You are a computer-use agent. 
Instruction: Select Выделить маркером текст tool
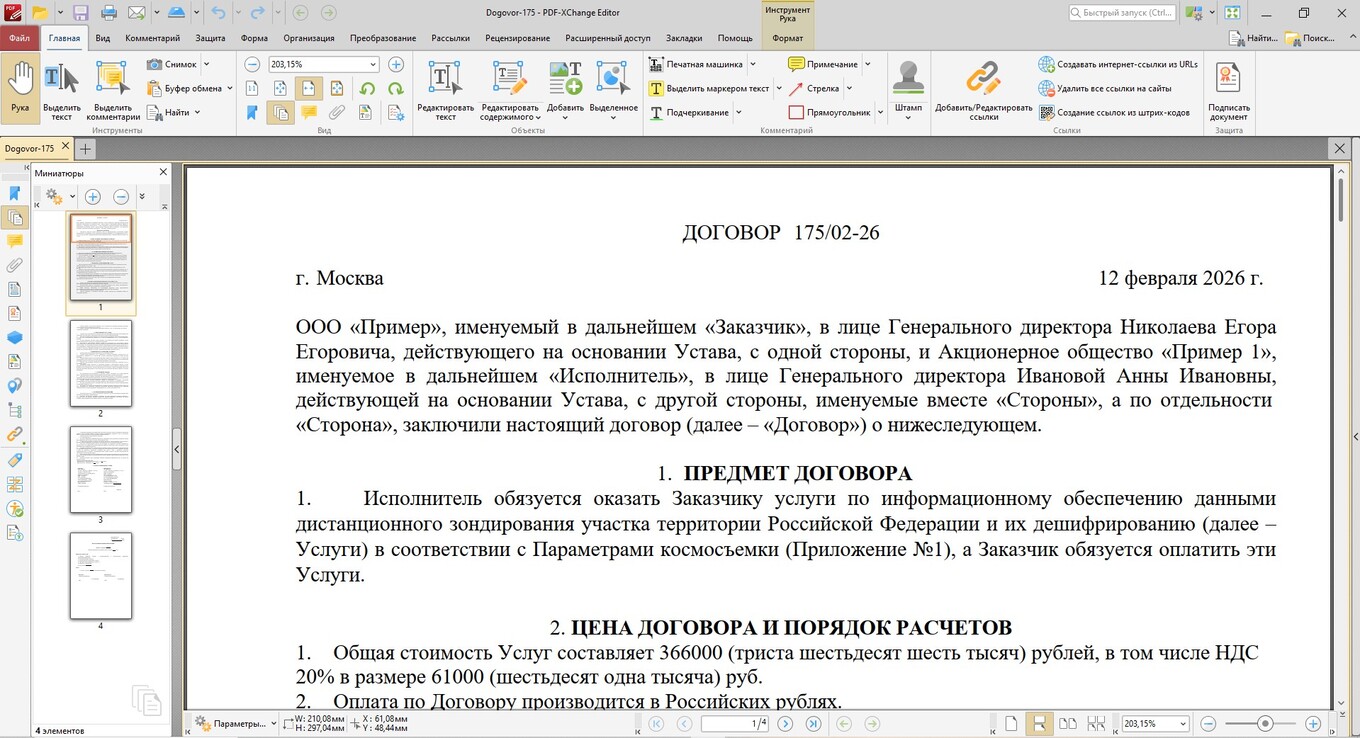click(709, 88)
